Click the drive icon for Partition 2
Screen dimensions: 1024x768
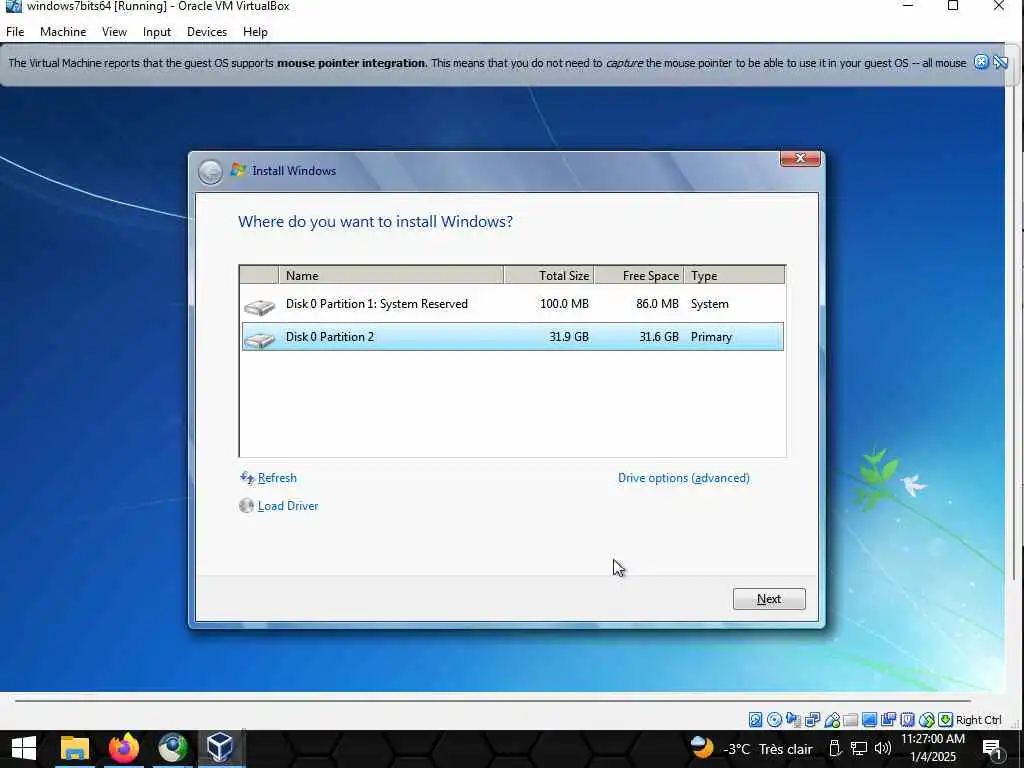pos(259,339)
